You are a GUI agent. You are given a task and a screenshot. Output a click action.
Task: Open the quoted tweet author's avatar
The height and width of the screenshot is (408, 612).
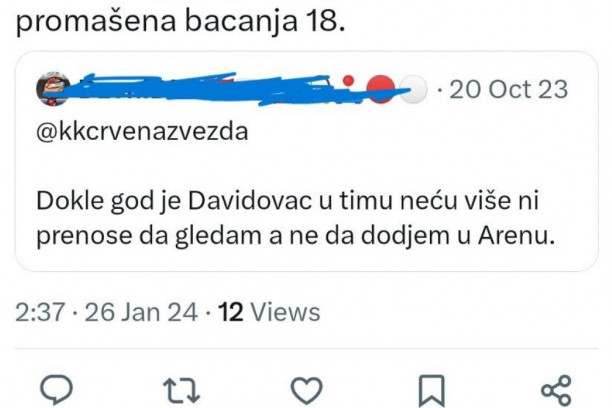tap(53, 89)
